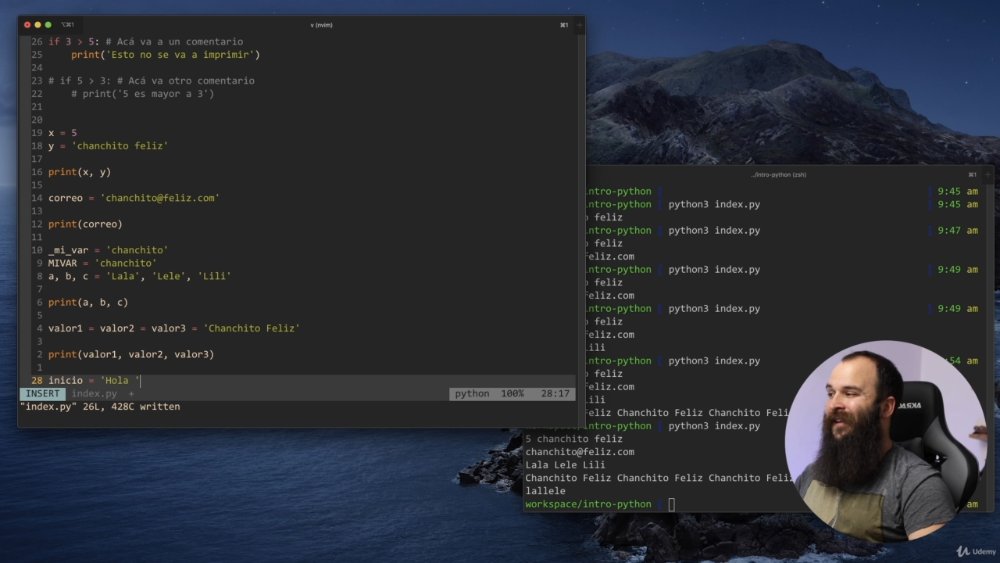The width and height of the screenshot is (1000, 563).
Task: Click the 'workspace/intro-python' prompt on the last terminal line
Action: coord(588,504)
